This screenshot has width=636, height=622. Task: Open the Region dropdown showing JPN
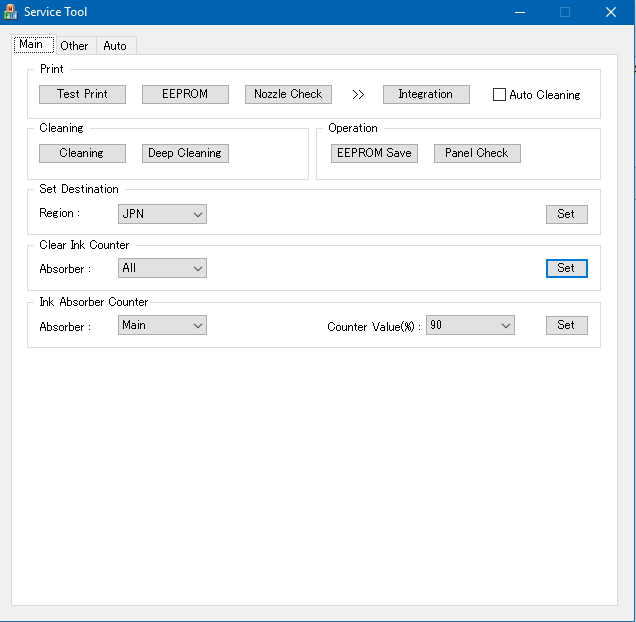click(x=162, y=214)
